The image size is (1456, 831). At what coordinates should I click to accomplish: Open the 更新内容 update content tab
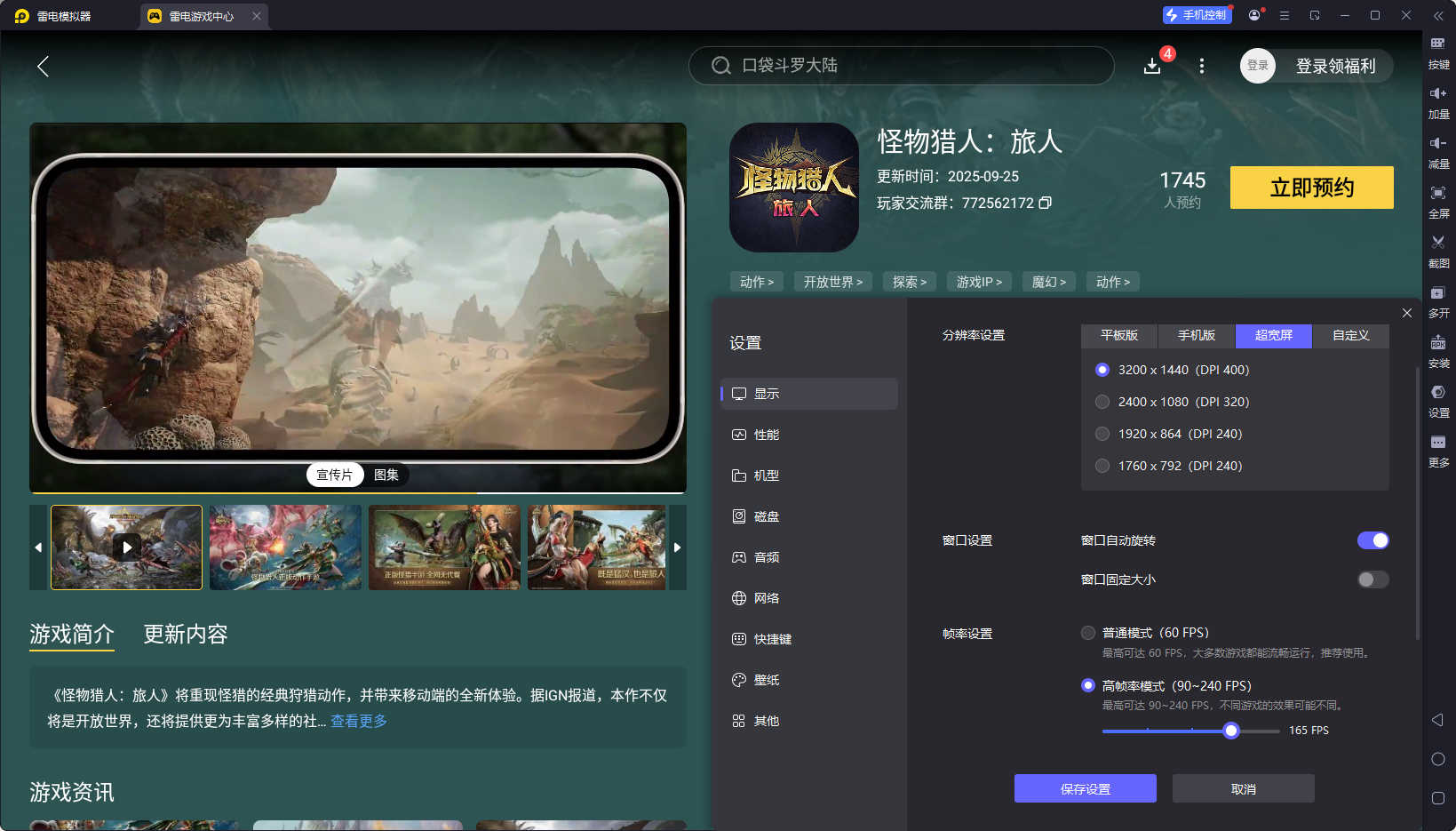click(185, 634)
